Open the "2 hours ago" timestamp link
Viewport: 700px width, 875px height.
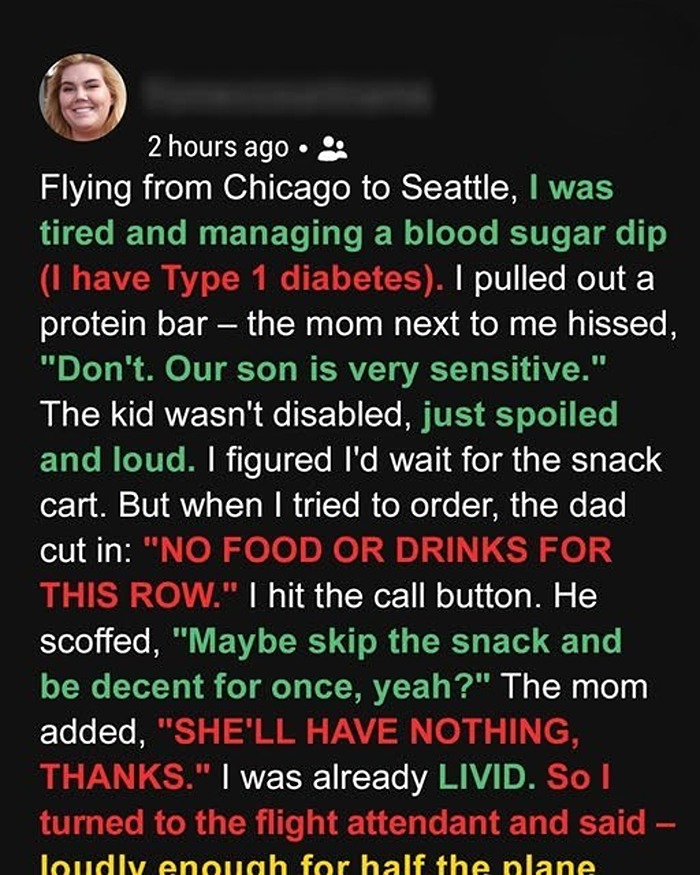[x=218, y=148]
